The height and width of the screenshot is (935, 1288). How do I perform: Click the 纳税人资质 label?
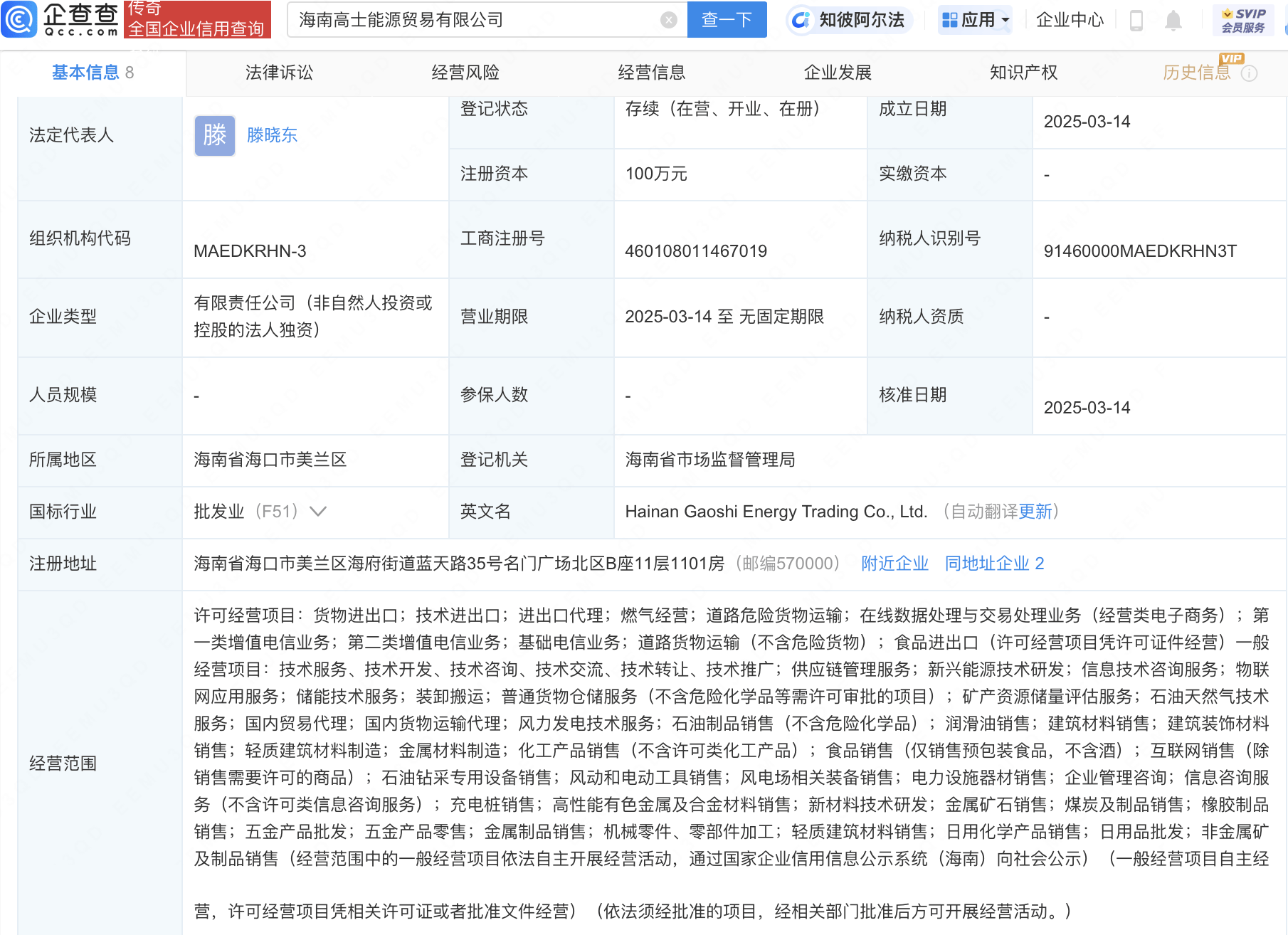pos(921,317)
